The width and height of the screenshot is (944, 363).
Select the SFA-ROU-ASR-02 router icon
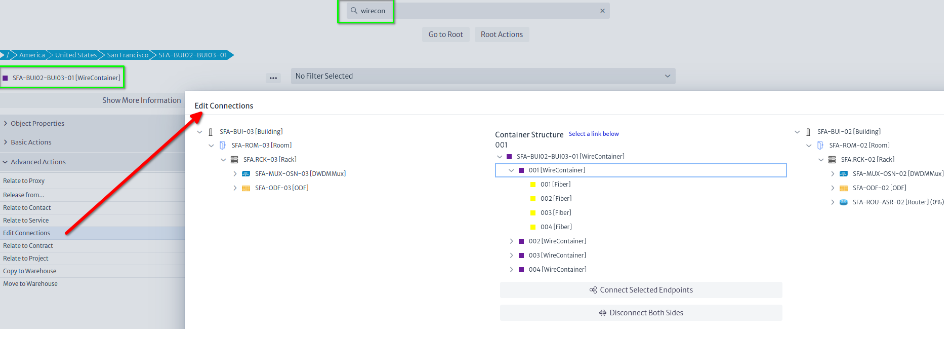click(843, 202)
